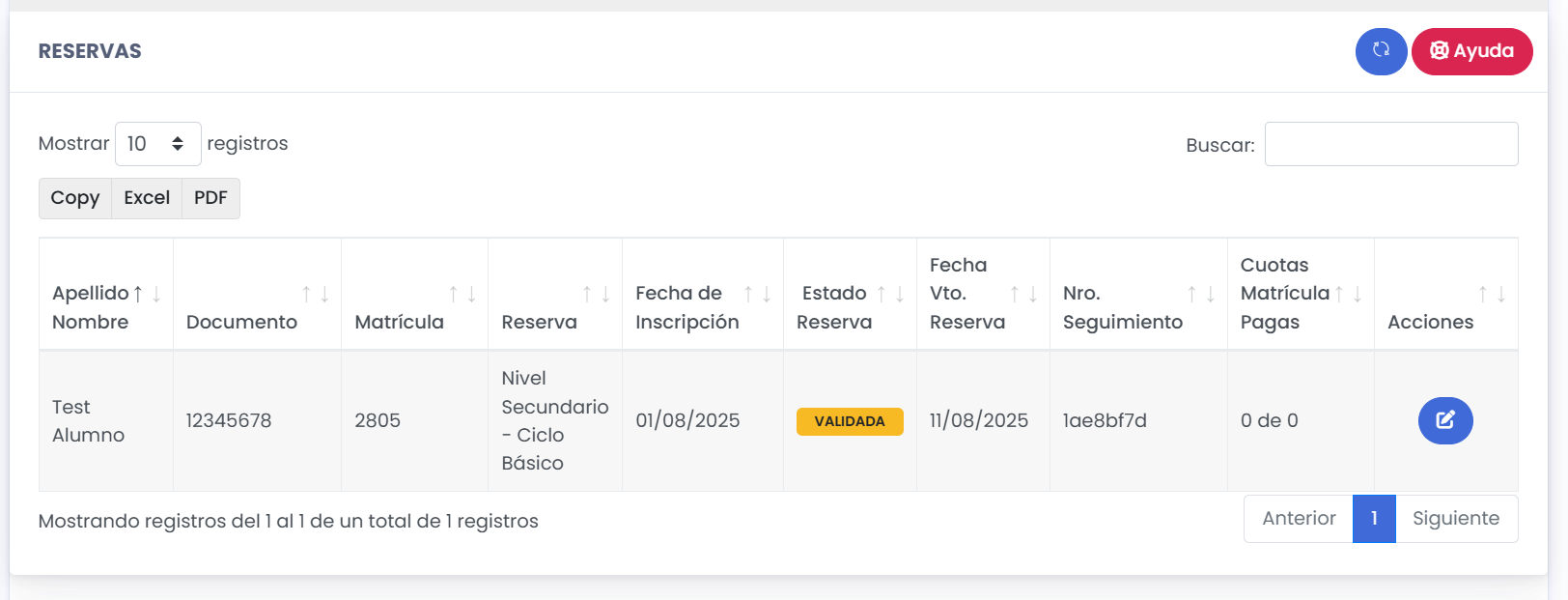Go to Siguiente page

click(1455, 519)
